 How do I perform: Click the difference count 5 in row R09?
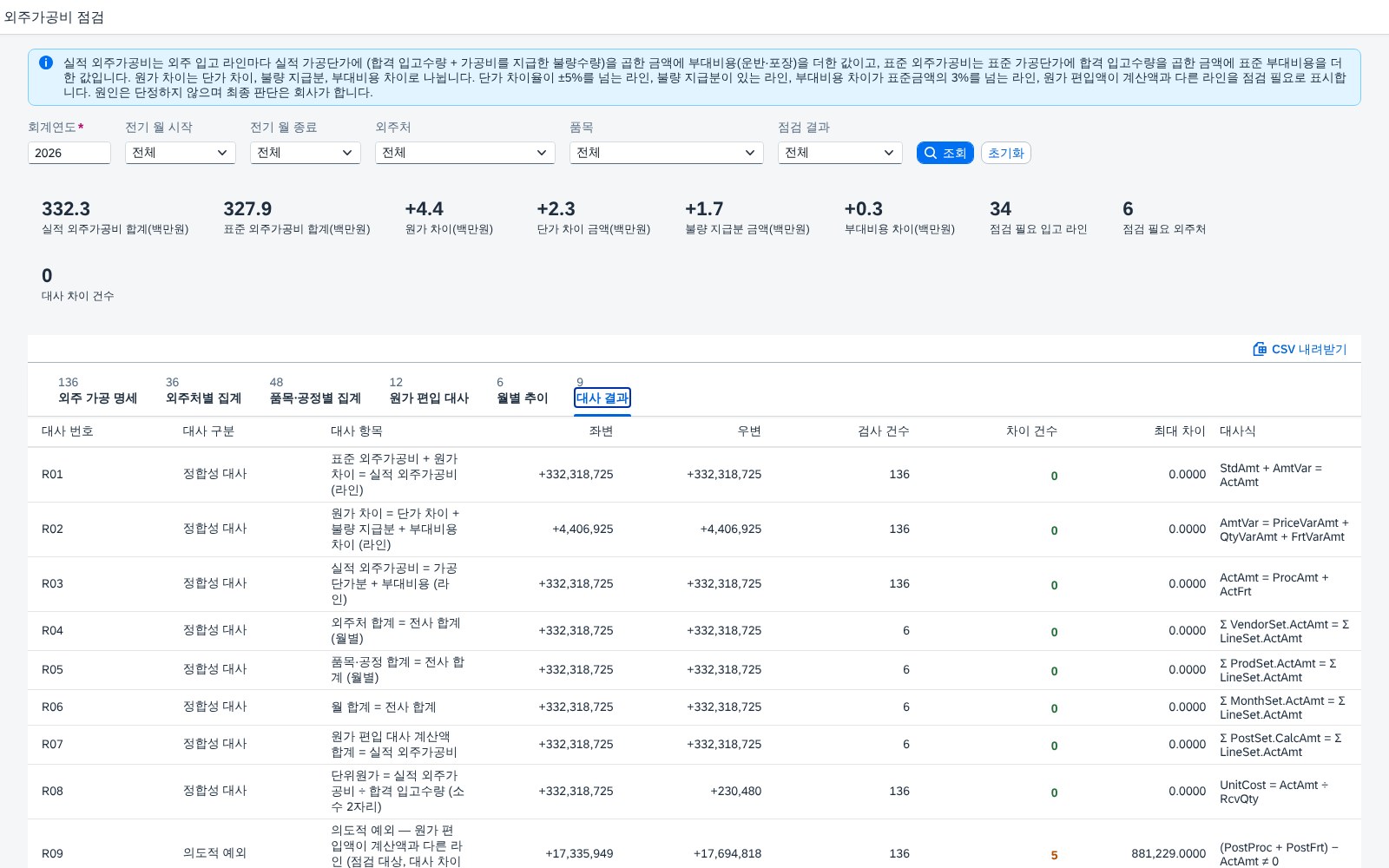pos(1054,855)
